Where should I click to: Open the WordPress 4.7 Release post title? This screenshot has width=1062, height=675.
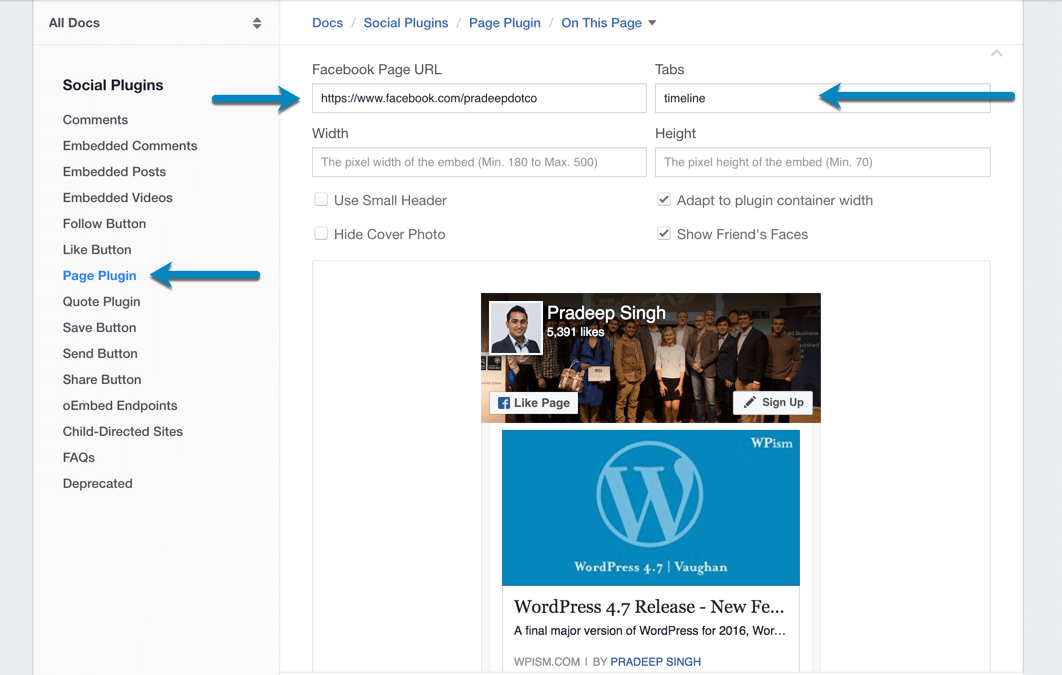click(x=649, y=607)
